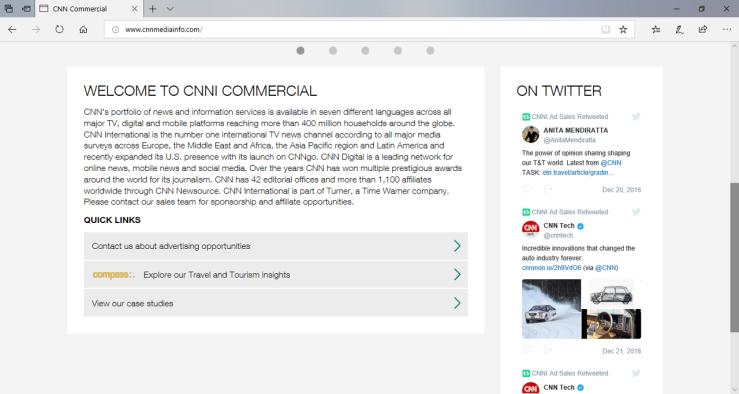Set these tabs aside icon
Viewport: 739px width, 394px height.
pos(26,8)
